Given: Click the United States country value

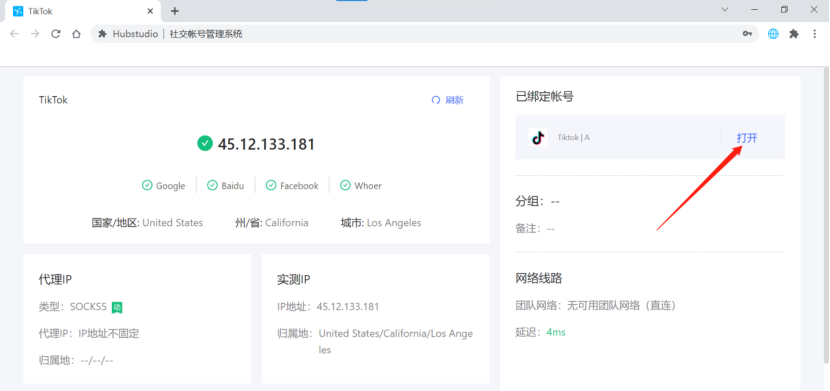Looking at the screenshot, I should 173,223.
